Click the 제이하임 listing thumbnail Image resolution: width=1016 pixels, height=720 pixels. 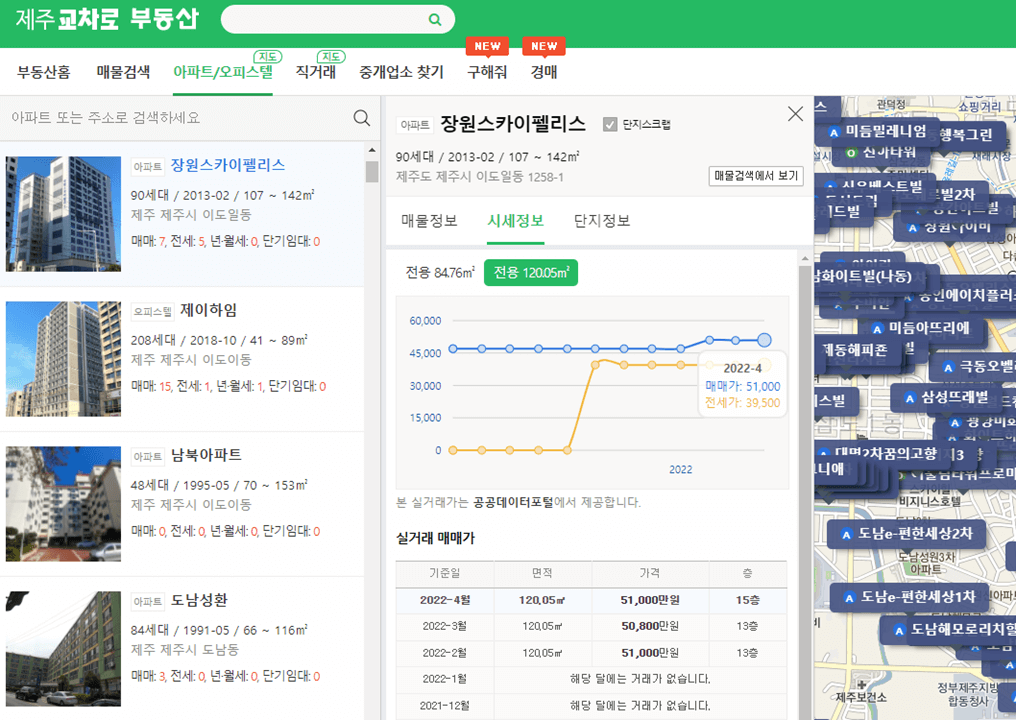coord(62,359)
